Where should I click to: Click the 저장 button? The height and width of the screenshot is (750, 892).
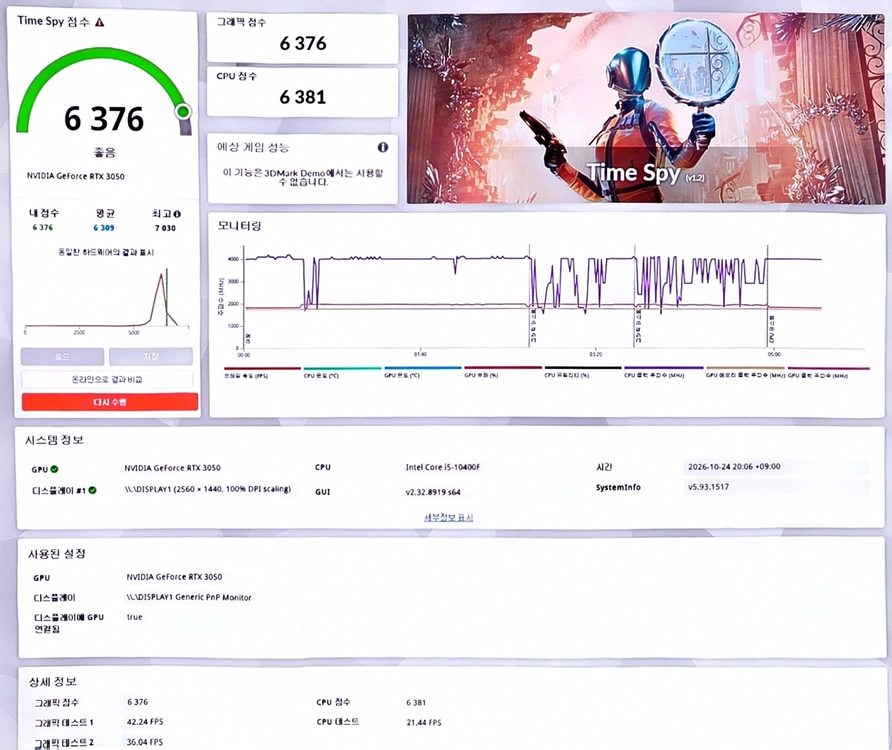pyautogui.click(x=151, y=357)
